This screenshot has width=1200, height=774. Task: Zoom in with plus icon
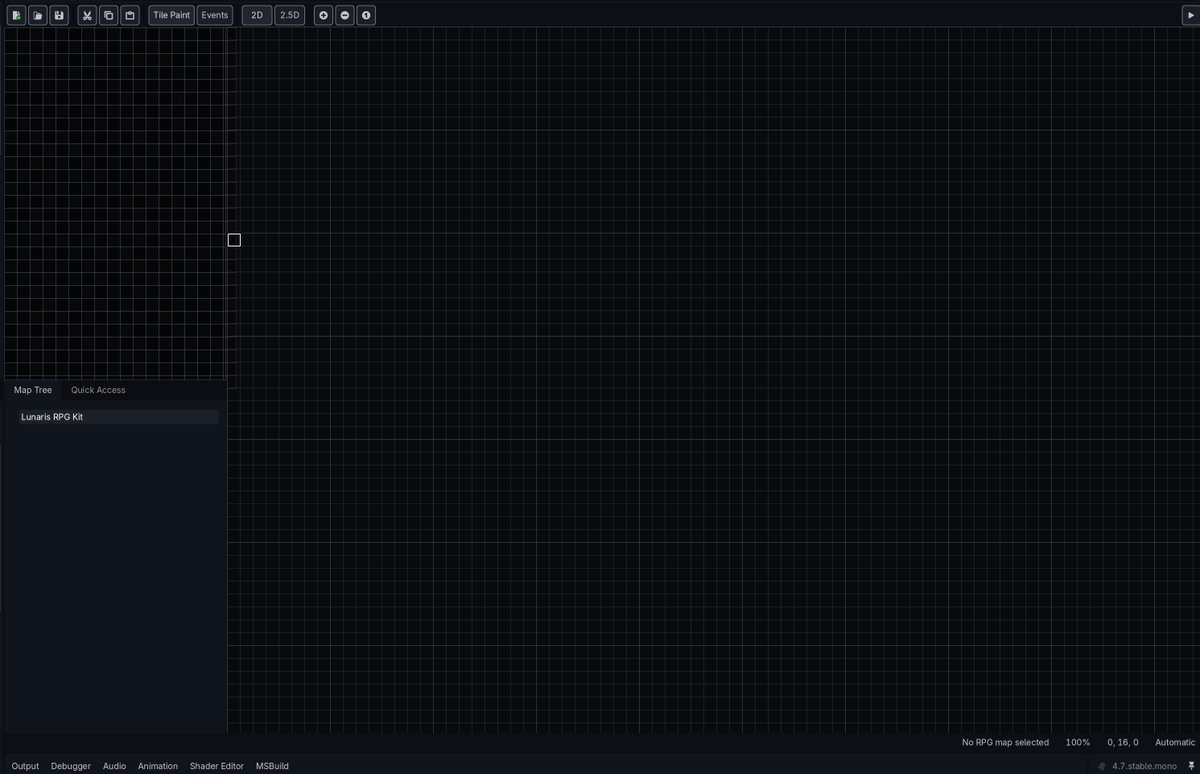click(323, 15)
